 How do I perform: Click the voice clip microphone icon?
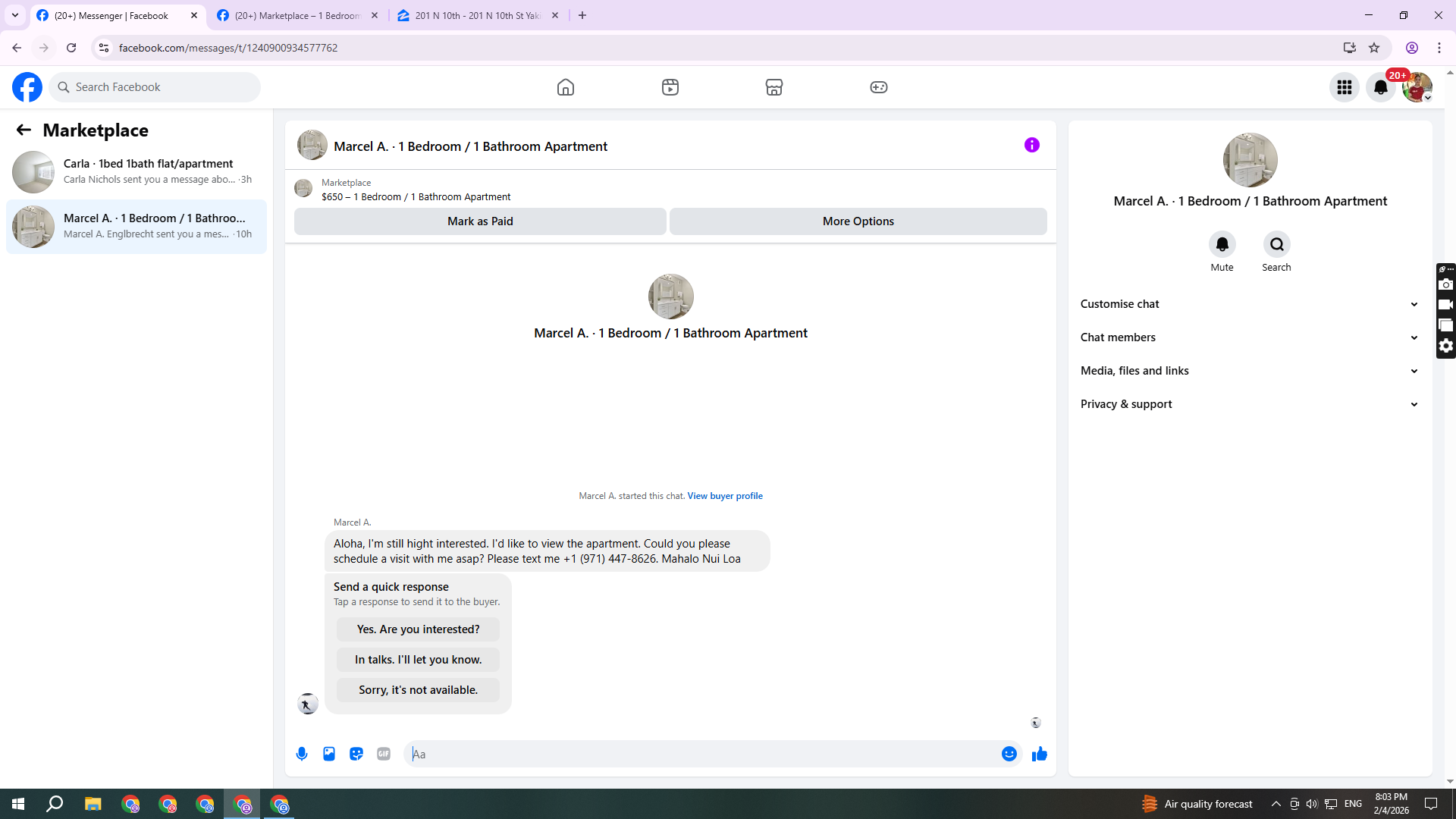[302, 754]
